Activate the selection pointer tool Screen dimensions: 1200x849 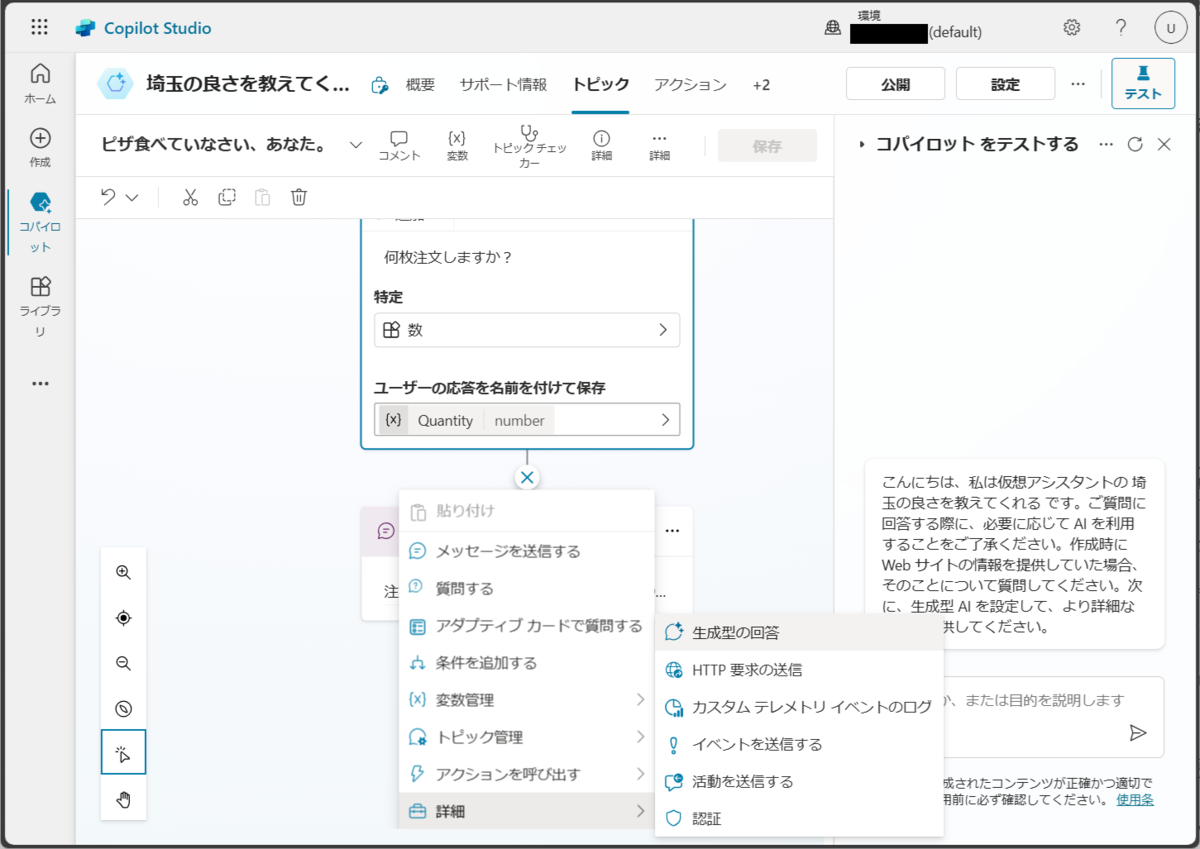[123, 752]
